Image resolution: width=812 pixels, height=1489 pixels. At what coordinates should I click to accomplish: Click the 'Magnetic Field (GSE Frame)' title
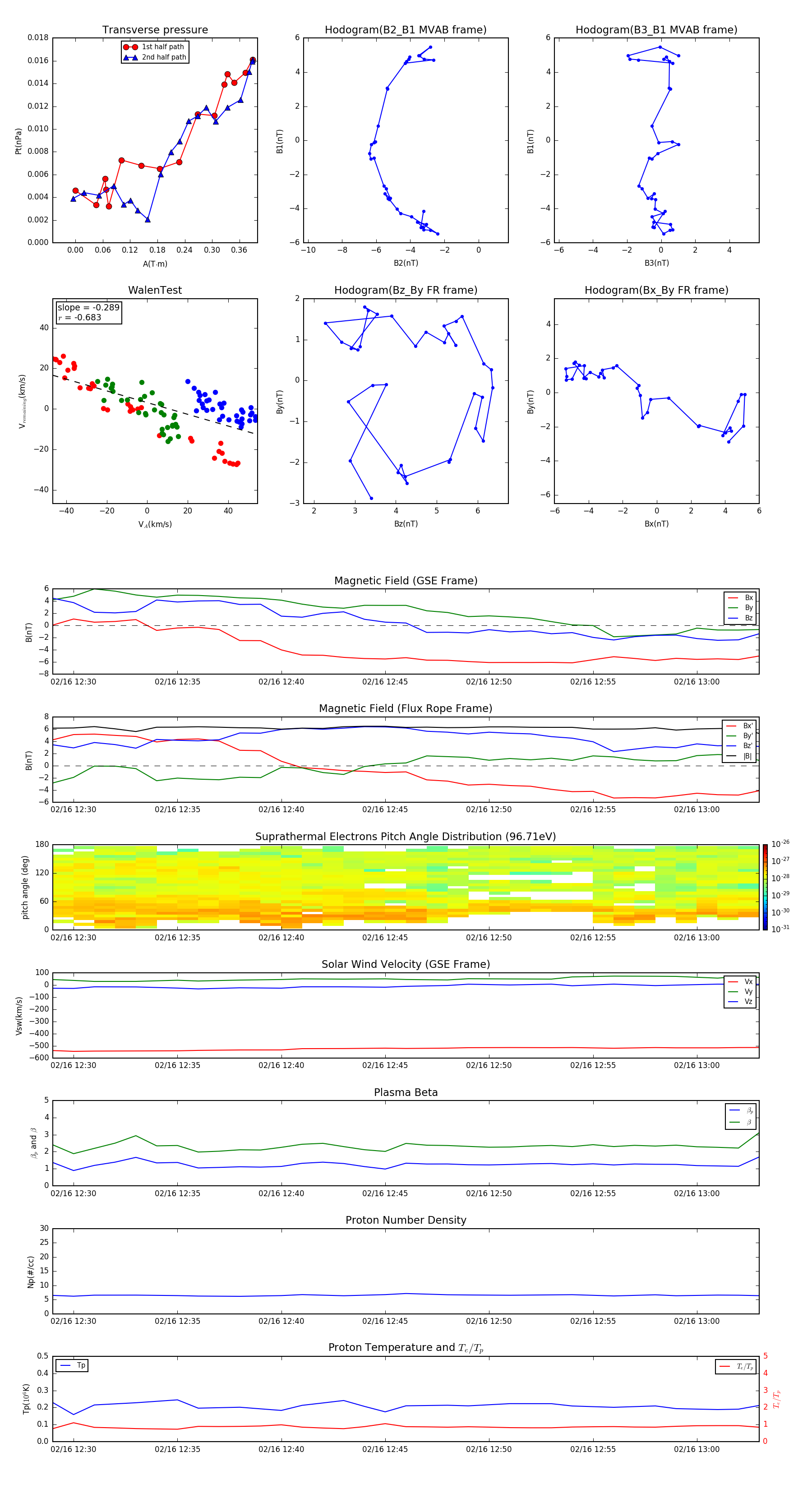(x=406, y=581)
